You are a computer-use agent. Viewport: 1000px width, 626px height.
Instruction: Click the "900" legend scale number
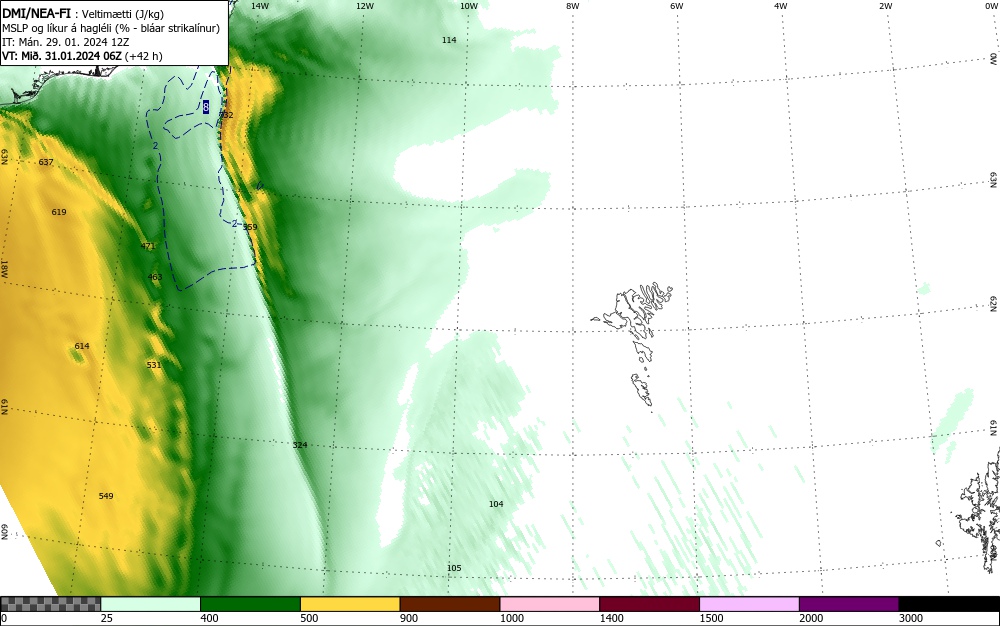(409, 618)
